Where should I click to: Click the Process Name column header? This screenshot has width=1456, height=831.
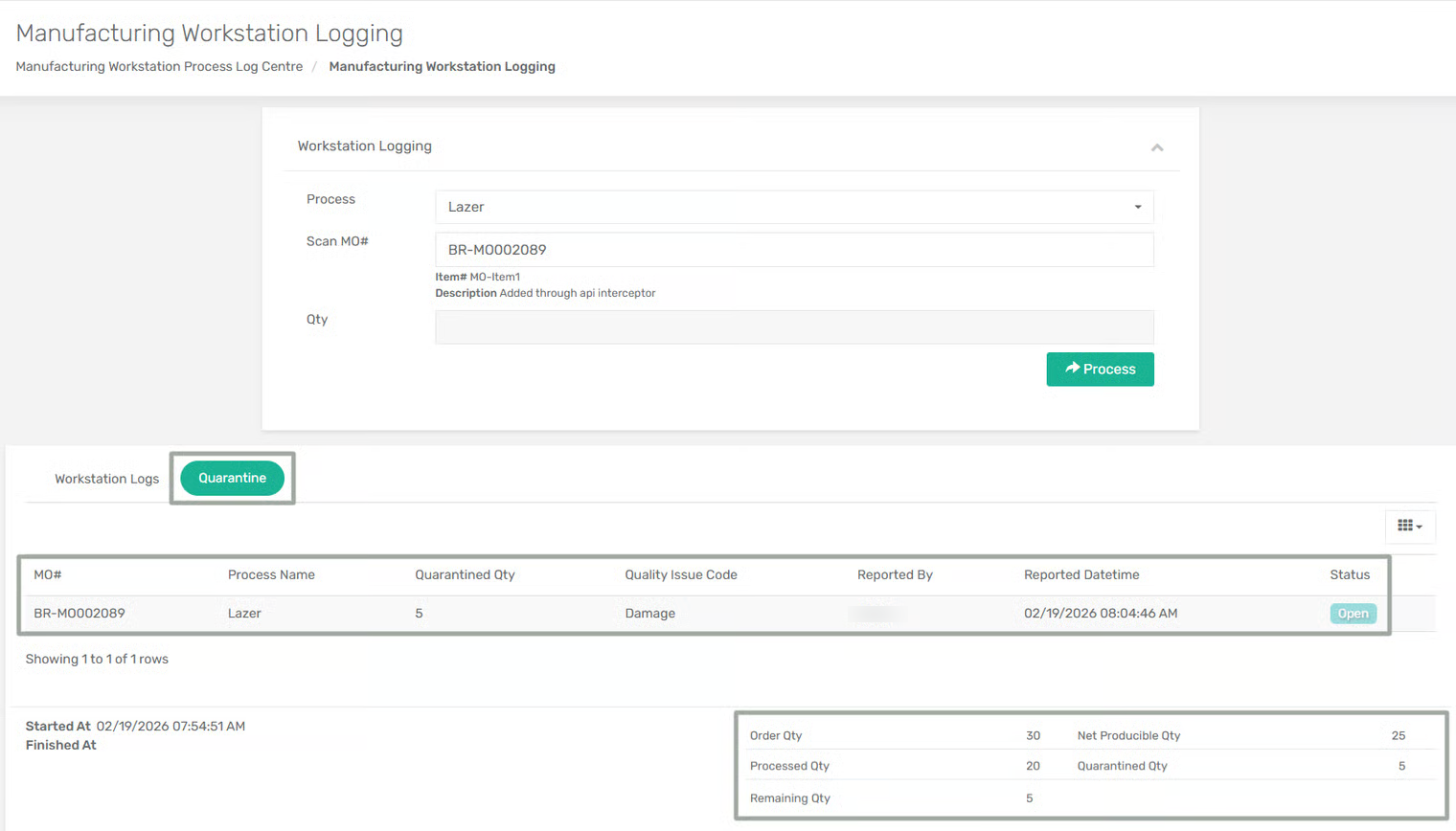coord(271,574)
